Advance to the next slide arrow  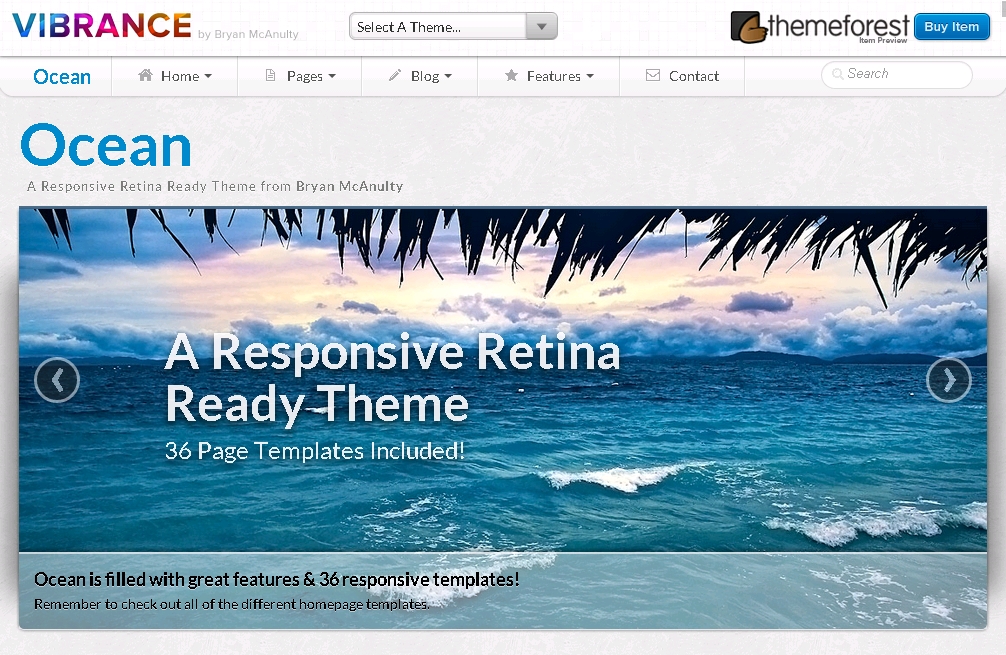point(948,380)
